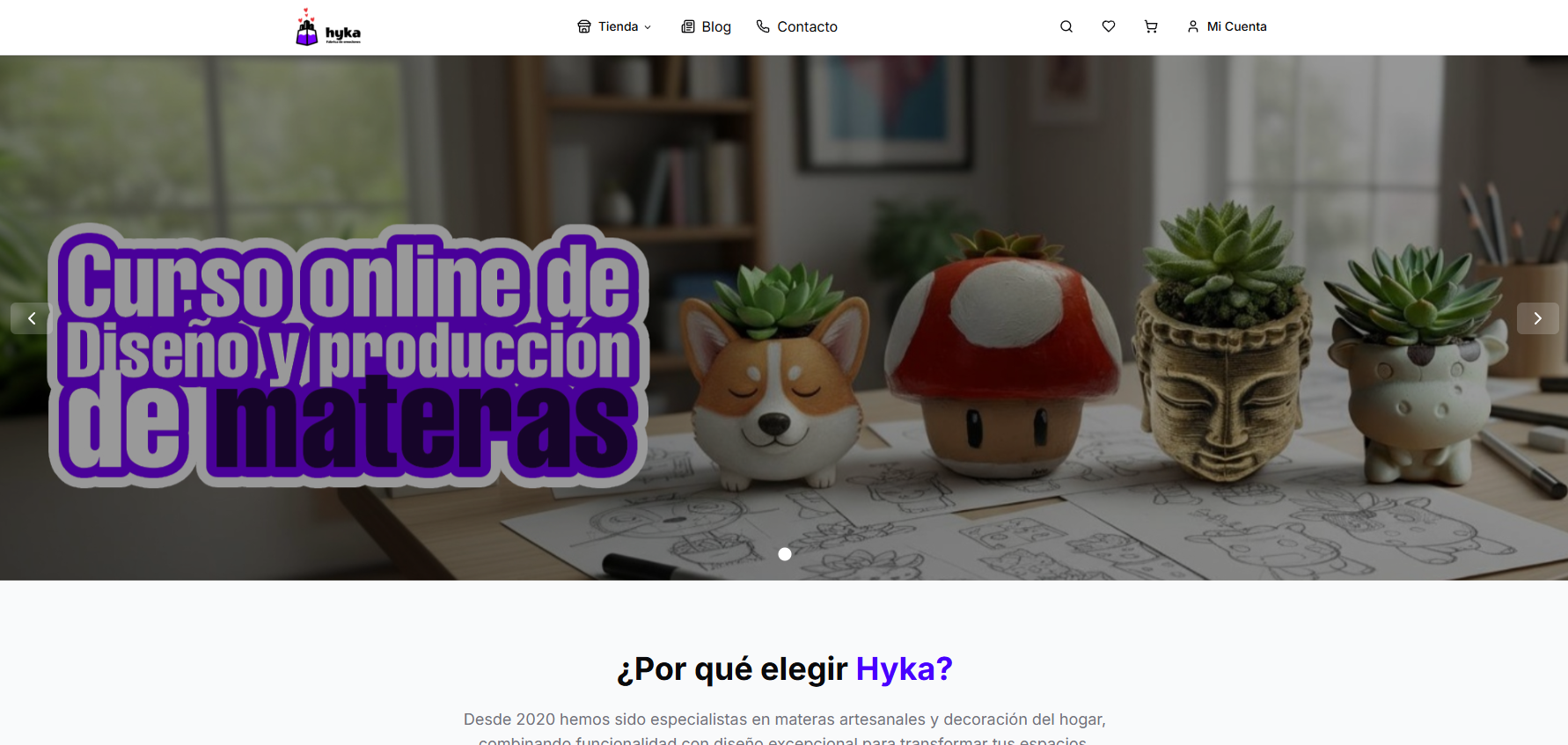The height and width of the screenshot is (745, 1568).
Task: Click the "Desde 2020 hemos sido especialistas" text
Action: 784,730
